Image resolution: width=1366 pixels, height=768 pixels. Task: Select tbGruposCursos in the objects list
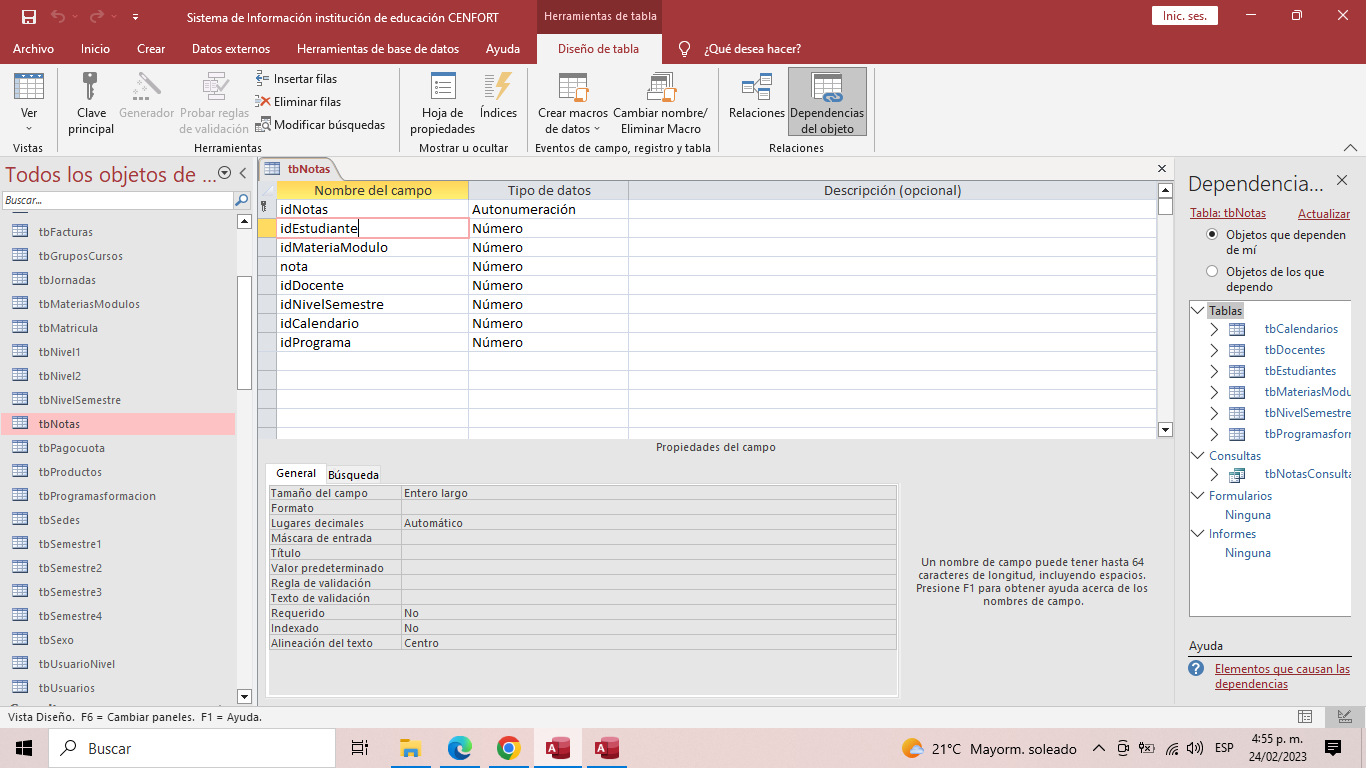point(80,256)
